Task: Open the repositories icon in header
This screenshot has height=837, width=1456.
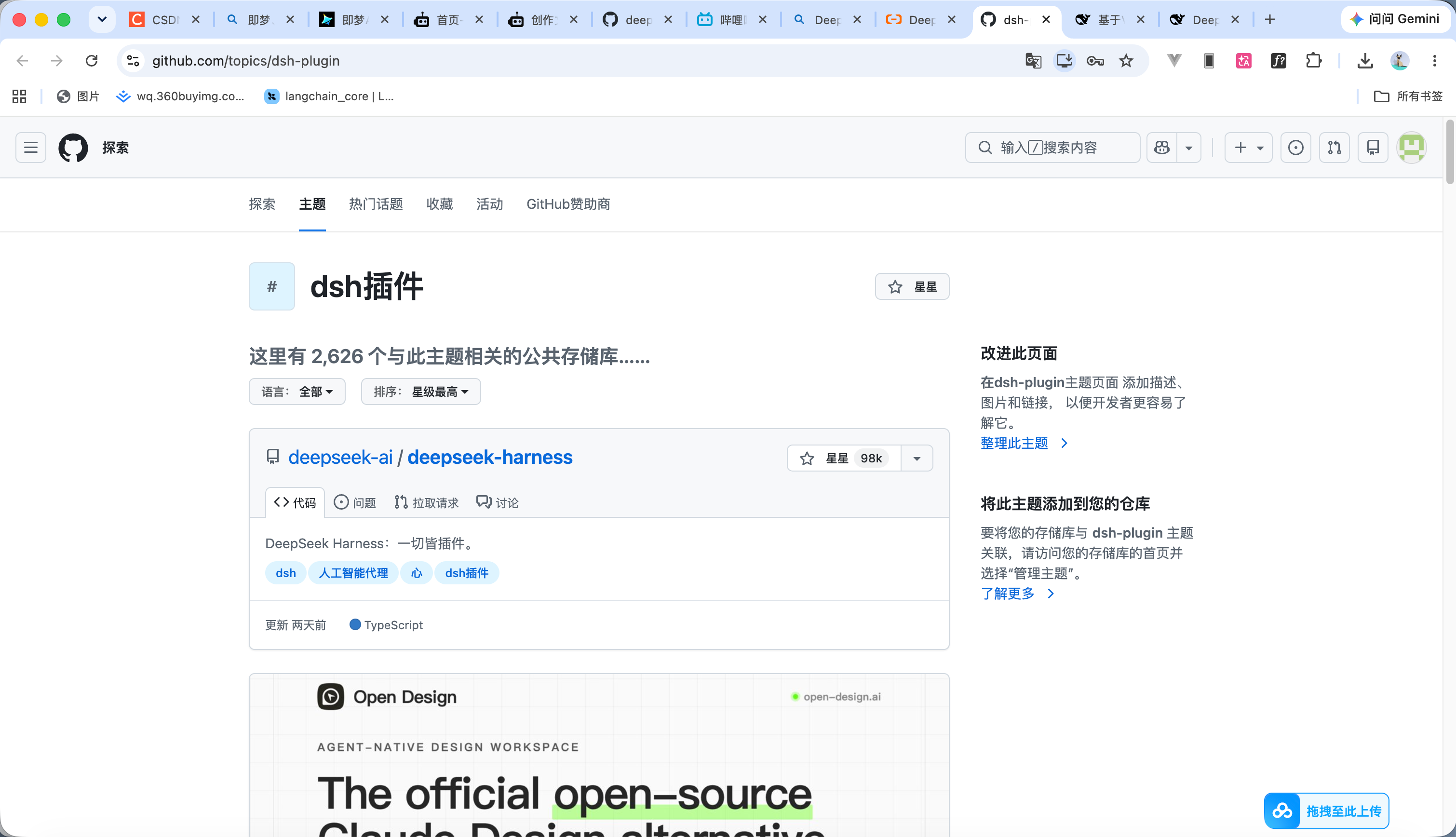Action: coord(1373,148)
